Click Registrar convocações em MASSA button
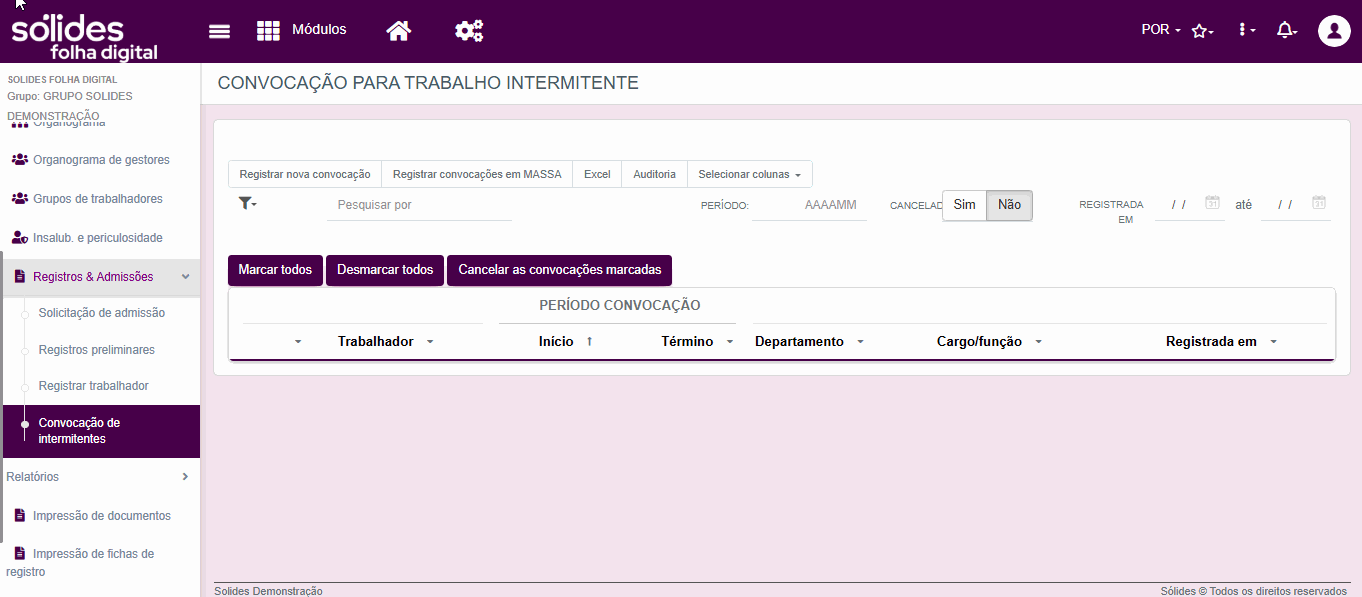 coord(477,174)
